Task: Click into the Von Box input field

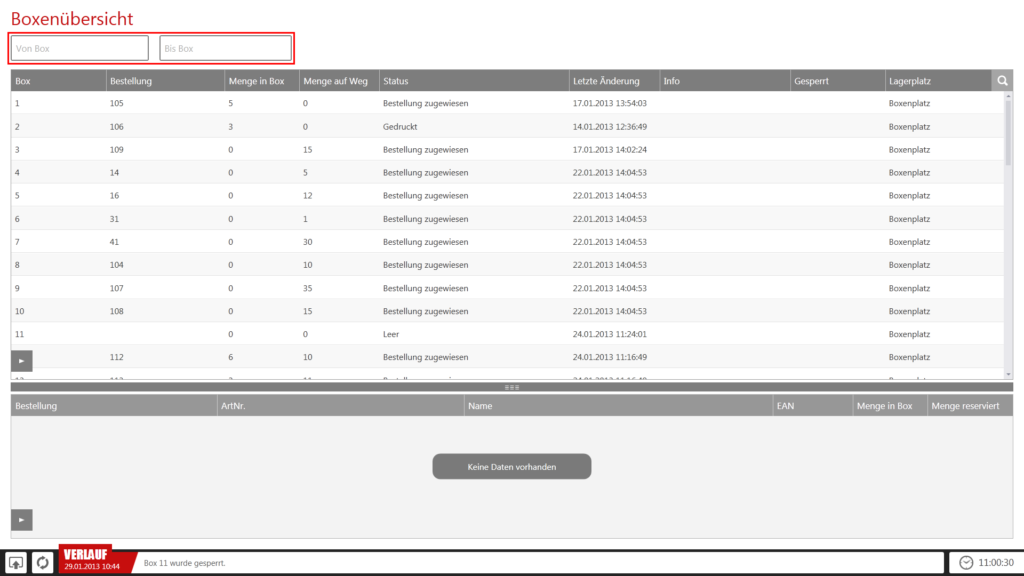Action: [x=80, y=48]
